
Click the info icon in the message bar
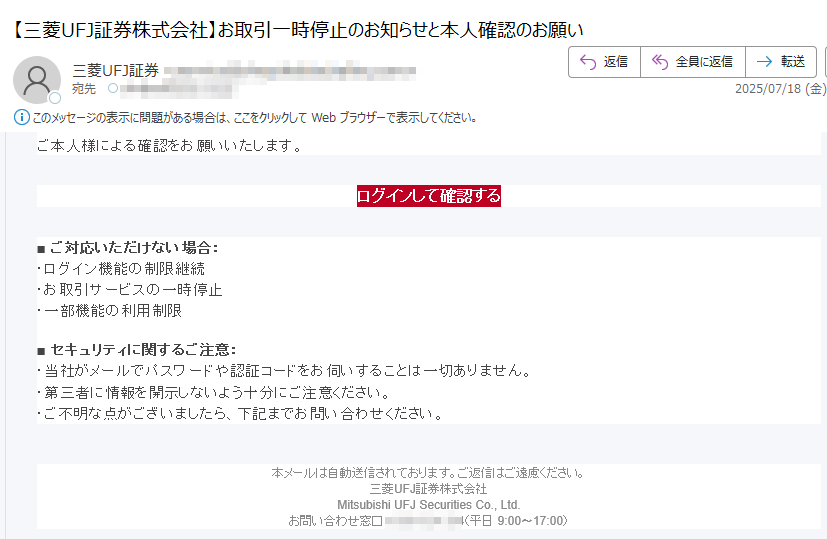(x=22, y=117)
